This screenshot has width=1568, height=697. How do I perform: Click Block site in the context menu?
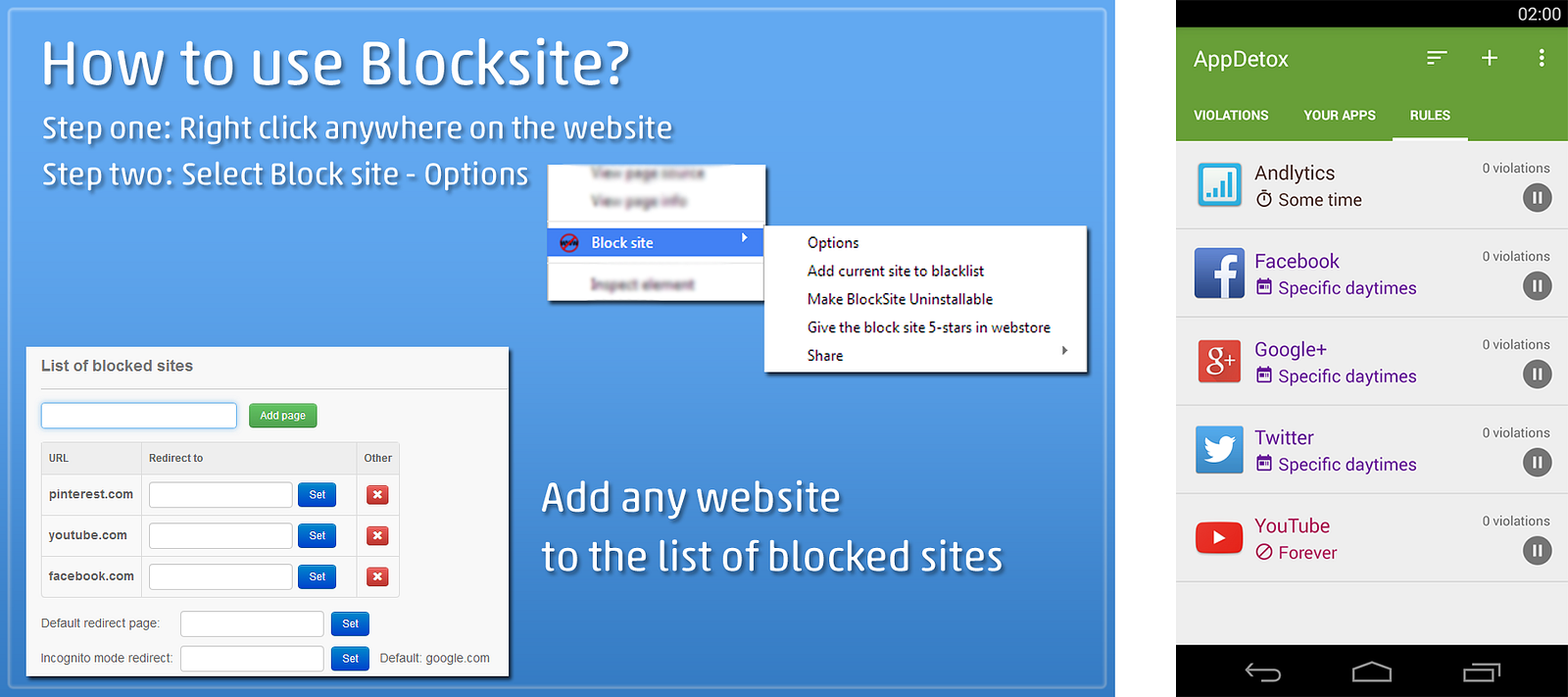[655, 242]
